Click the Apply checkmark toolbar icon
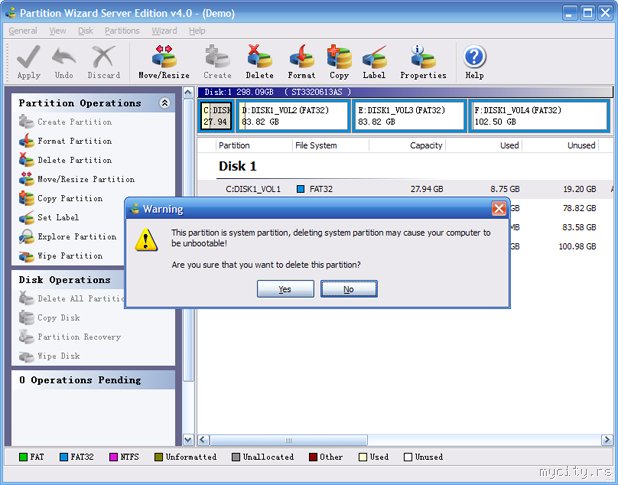 point(28,57)
